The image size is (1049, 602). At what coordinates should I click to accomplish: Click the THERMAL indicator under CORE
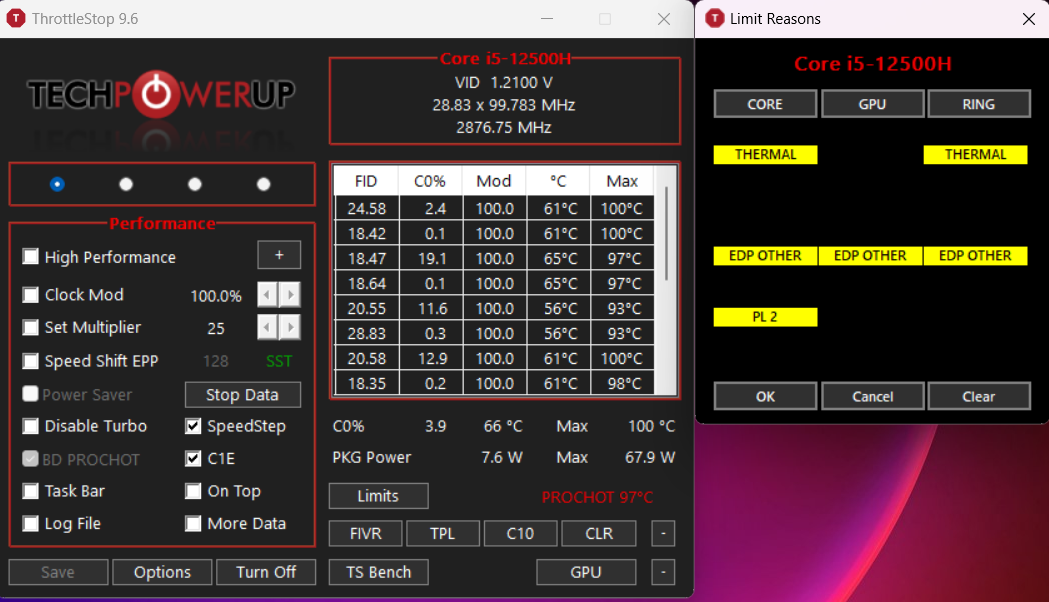click(x=765, y=155)
